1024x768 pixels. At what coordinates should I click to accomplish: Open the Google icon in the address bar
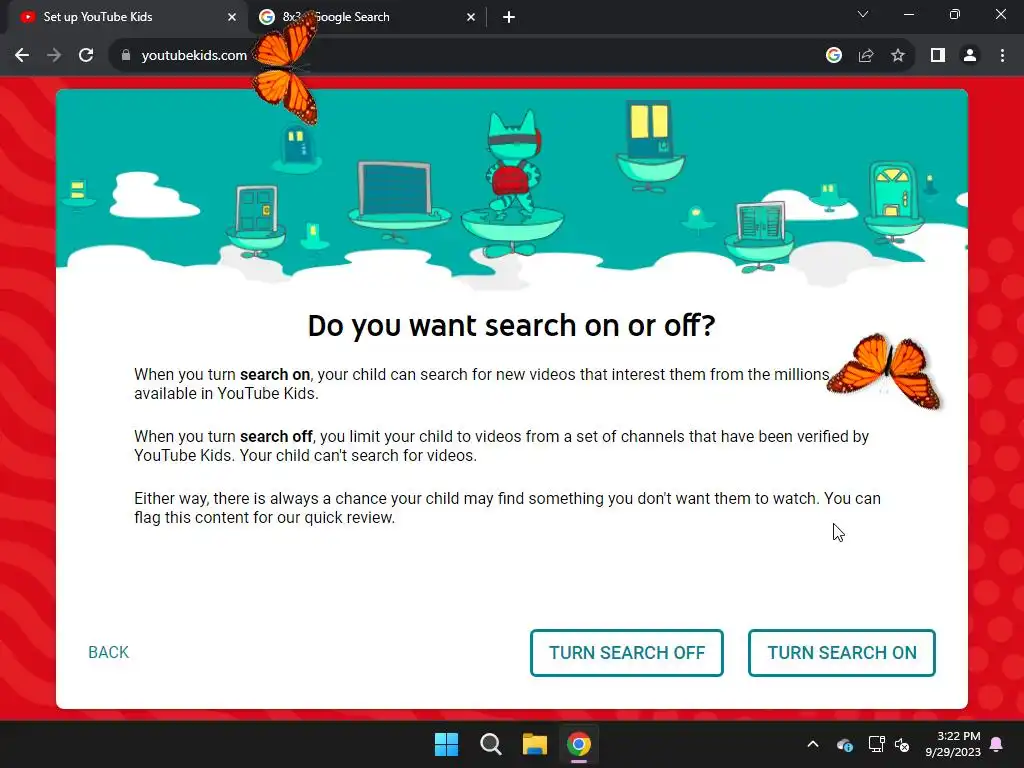coord(833,56)
